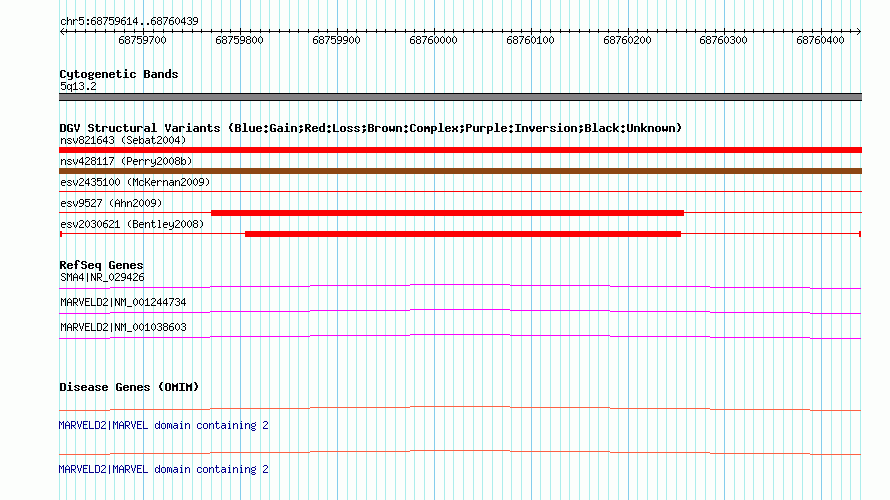This screenshot has height=500, width=890.
Task: Click the SMA4|NR_029426 gene label
Action: point(102,278)
